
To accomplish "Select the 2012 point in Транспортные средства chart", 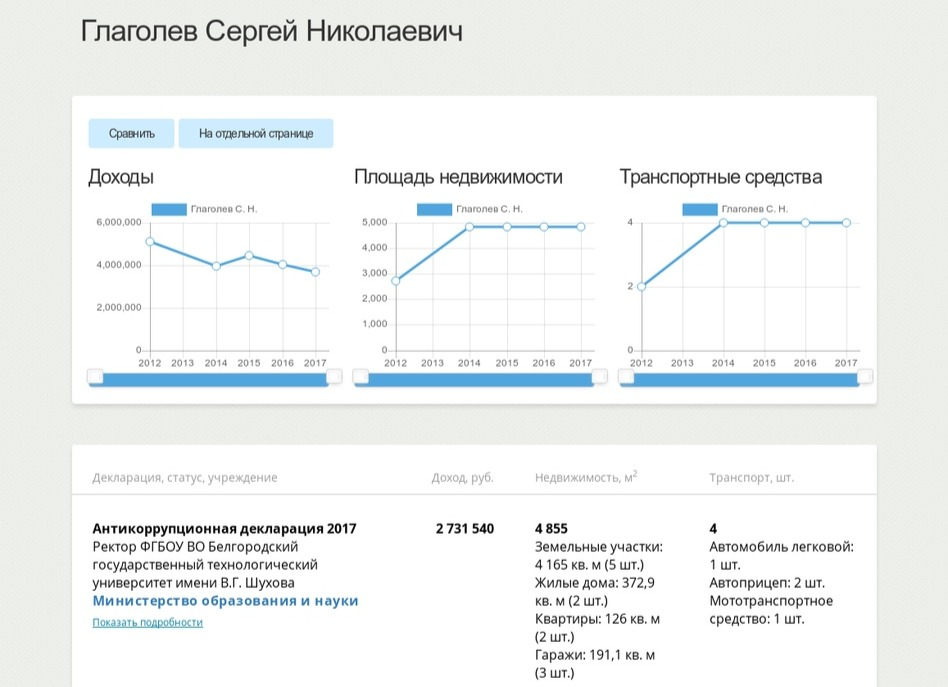I will point(642,286).
